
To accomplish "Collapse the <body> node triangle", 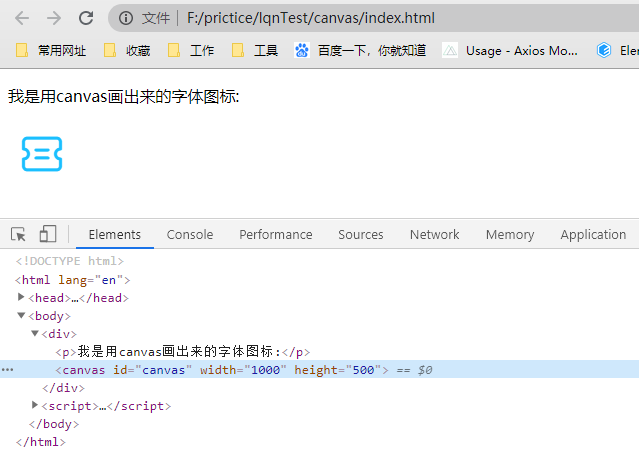I will (21, 315).
